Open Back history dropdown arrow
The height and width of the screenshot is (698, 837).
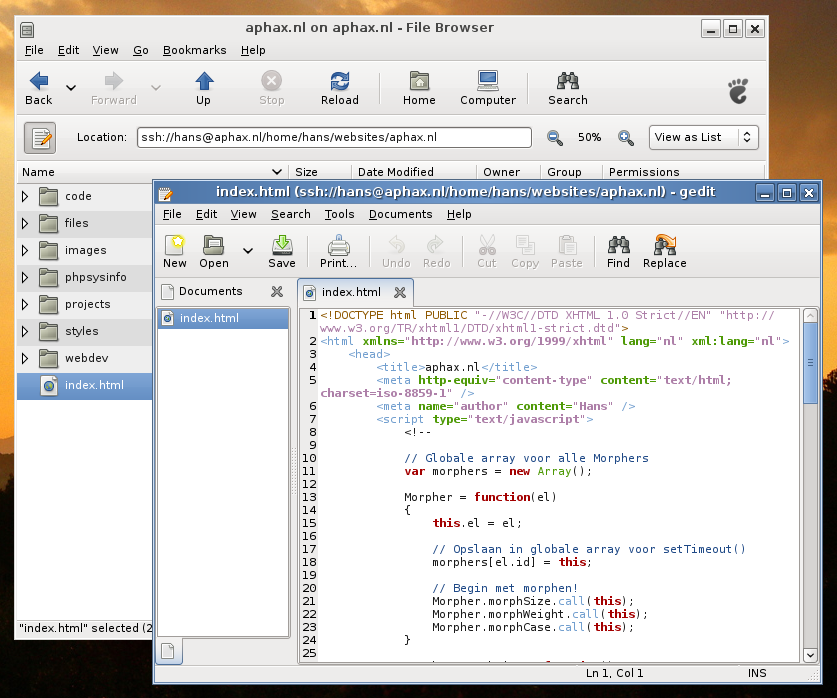(70, 88)
